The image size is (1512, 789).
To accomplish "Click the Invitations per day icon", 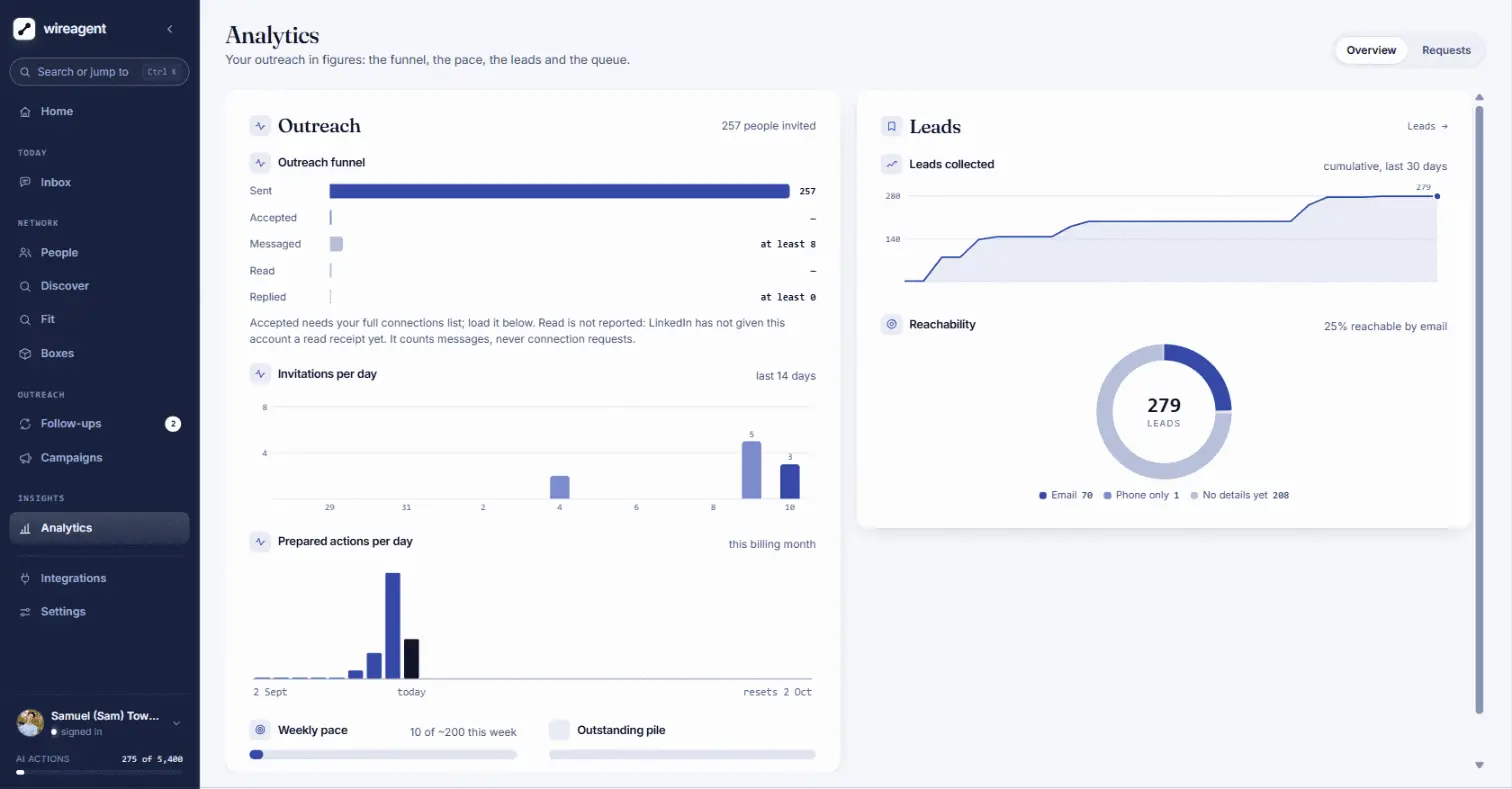I will (x=260, y=374).
